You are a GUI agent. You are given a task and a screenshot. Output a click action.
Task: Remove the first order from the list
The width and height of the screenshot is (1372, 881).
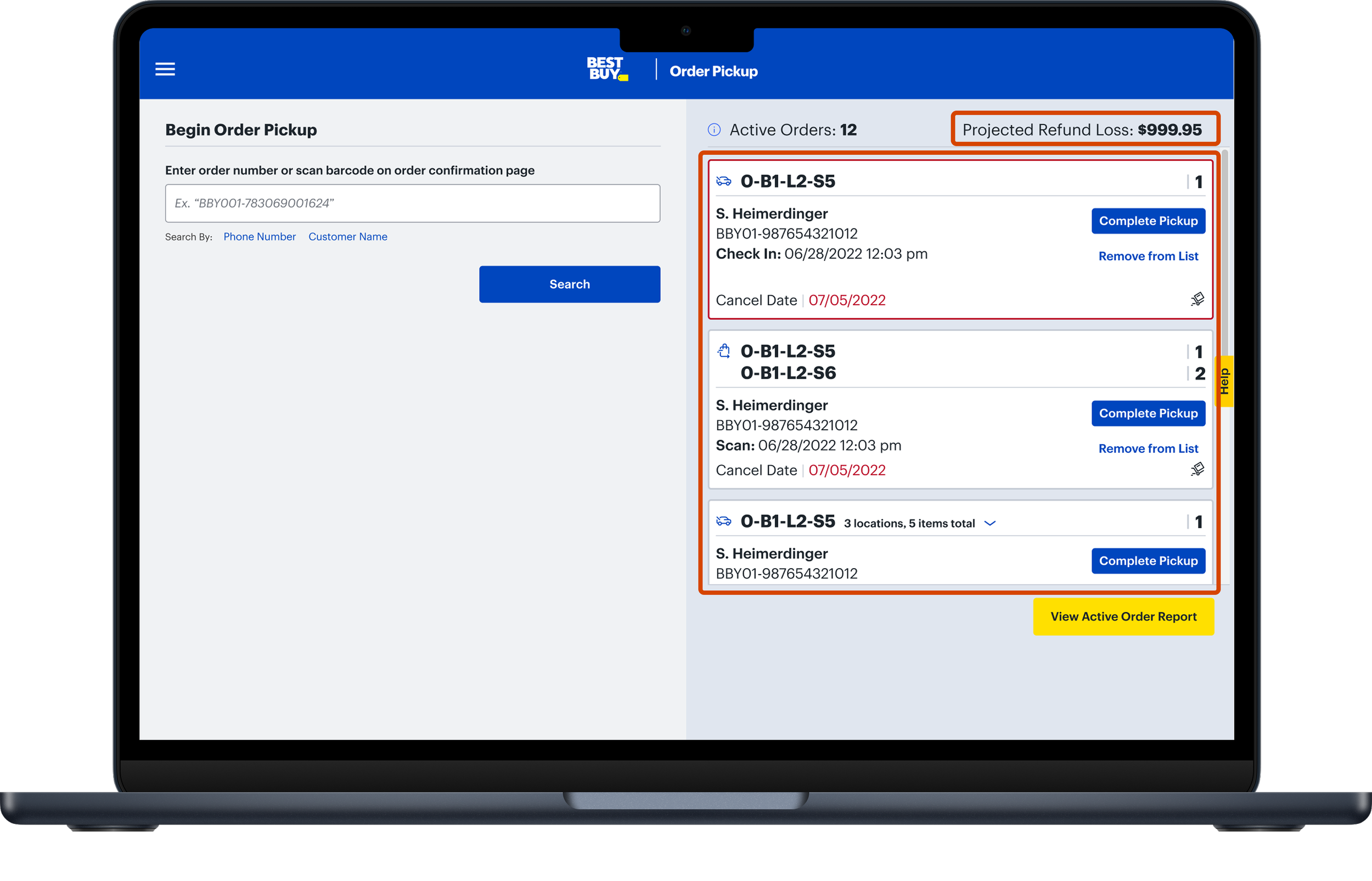coord(1148,256)
